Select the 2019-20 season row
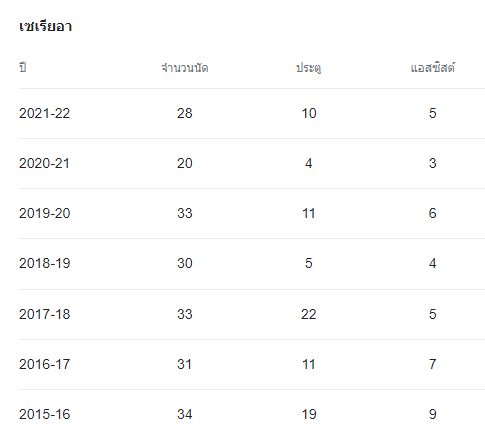The width and height of the screenshot is (485, 447). 252,213
